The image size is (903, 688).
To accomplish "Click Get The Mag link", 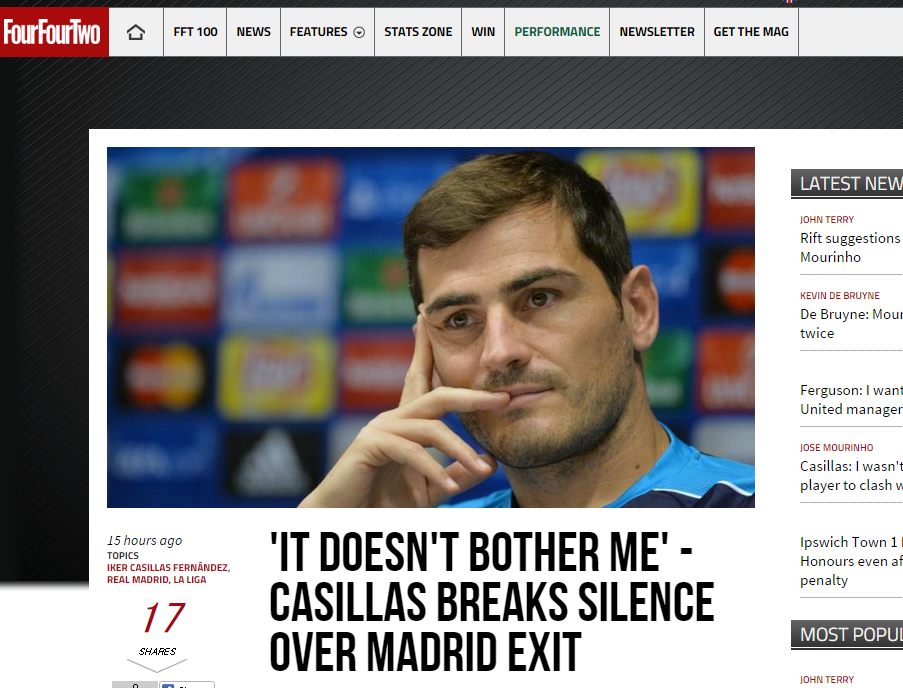I will click(x=751, y=32).
